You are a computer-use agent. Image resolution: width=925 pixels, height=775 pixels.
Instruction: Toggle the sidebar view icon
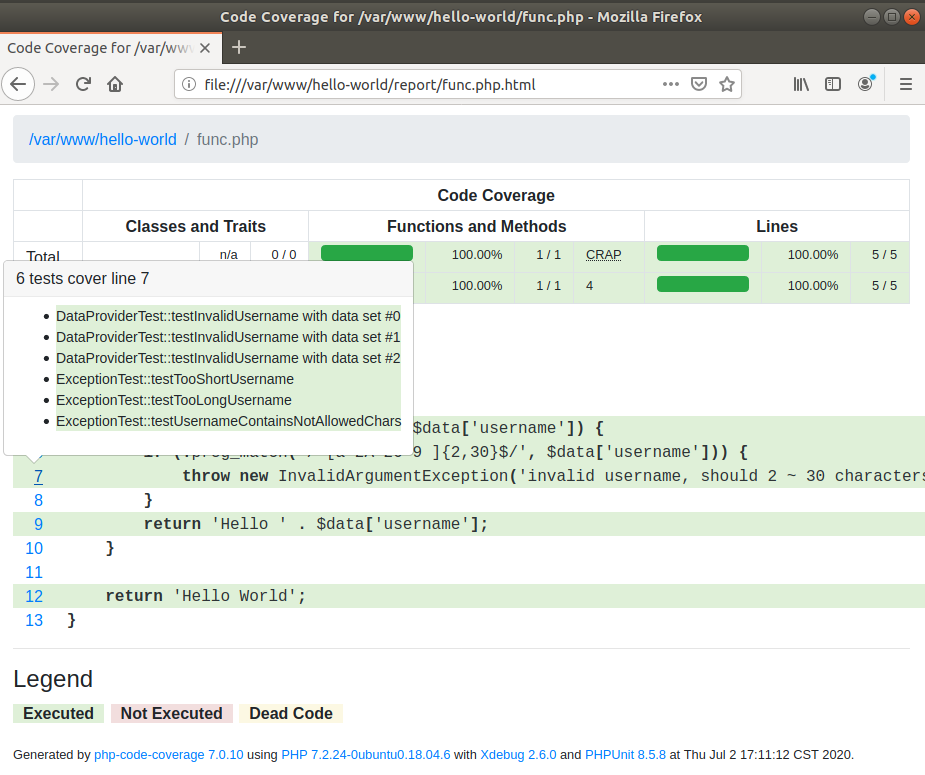pyautogui.click(x=832, y=85)
